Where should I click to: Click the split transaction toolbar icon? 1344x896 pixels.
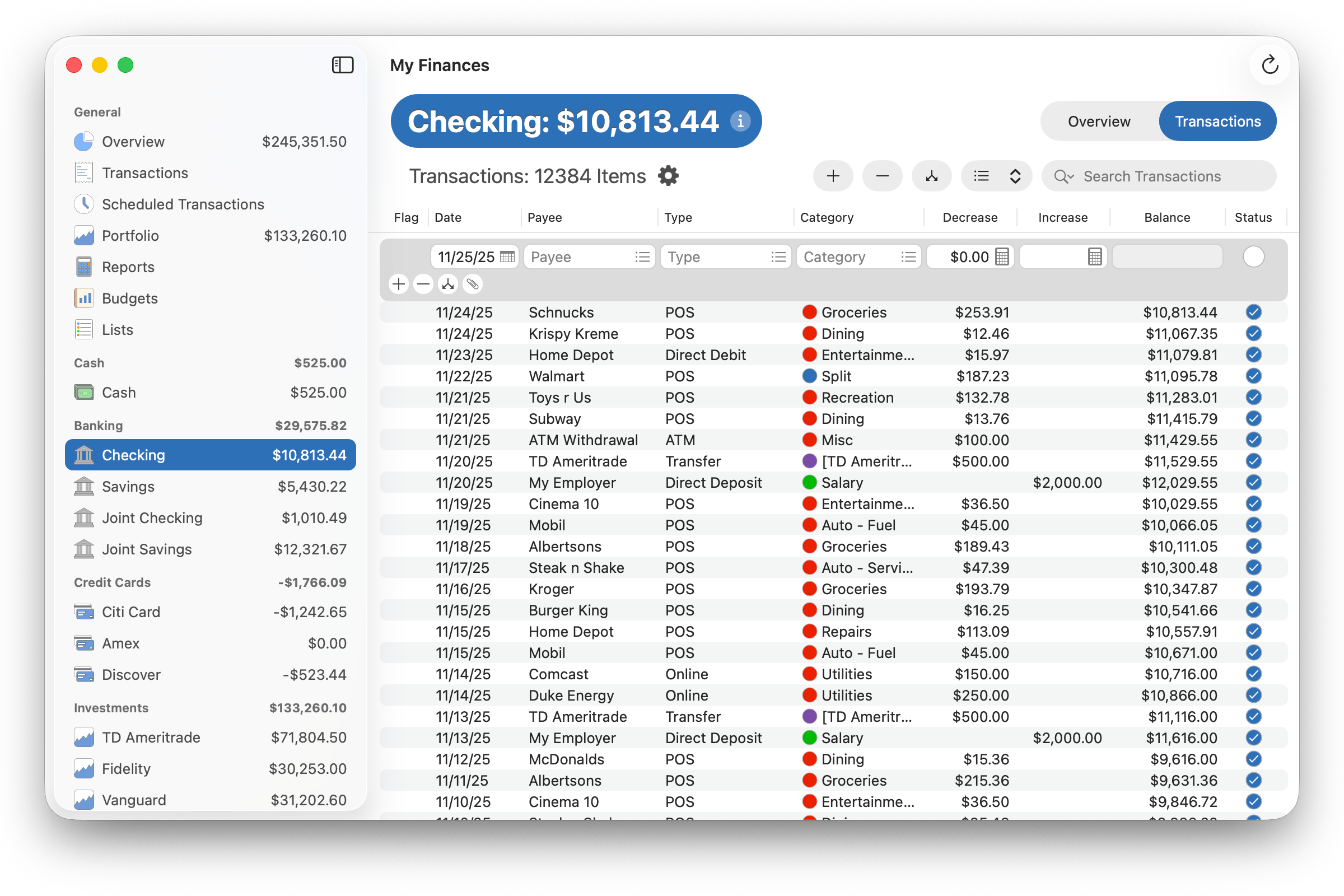[931, 176]
